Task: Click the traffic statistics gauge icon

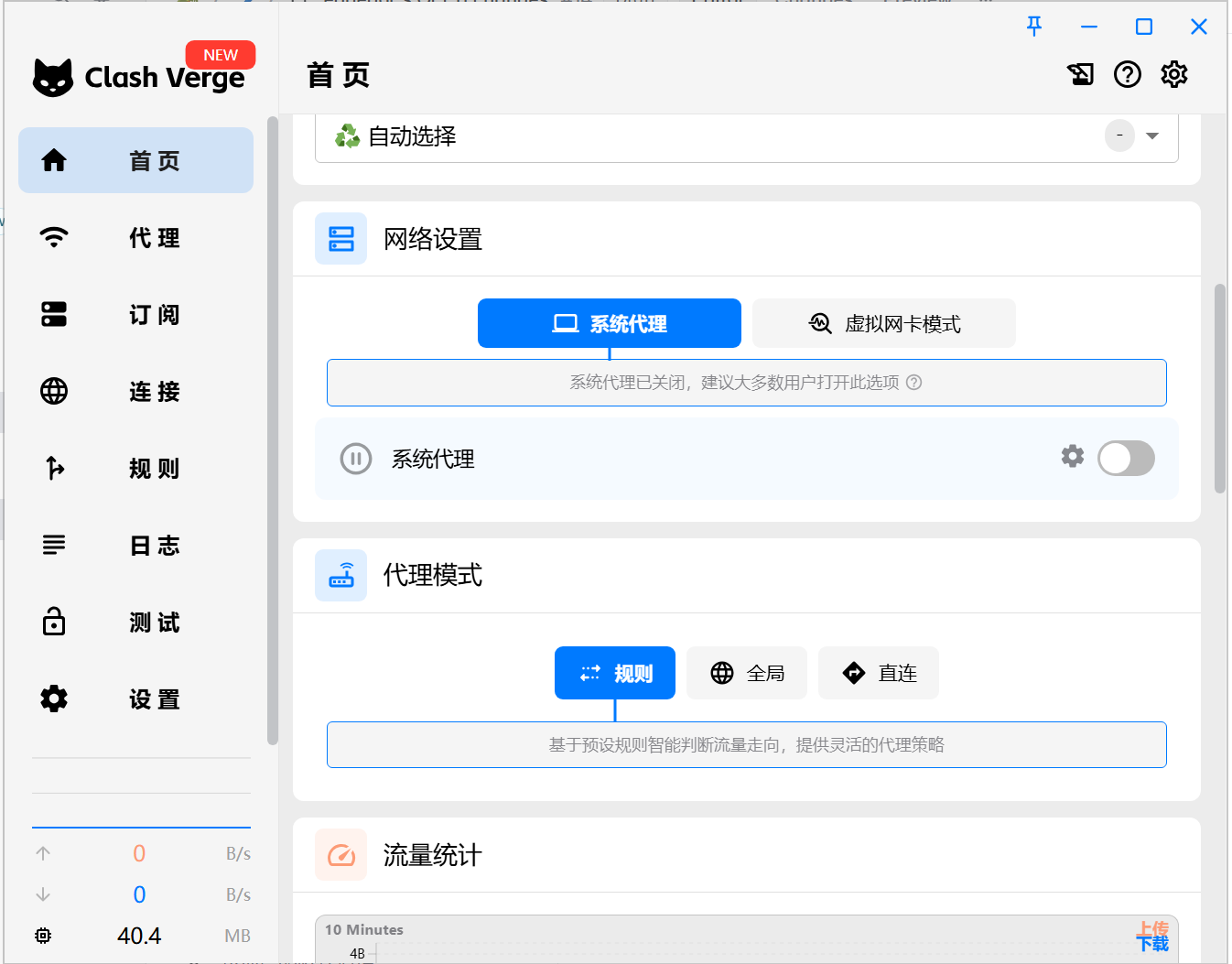Action: tap(340, 855)
